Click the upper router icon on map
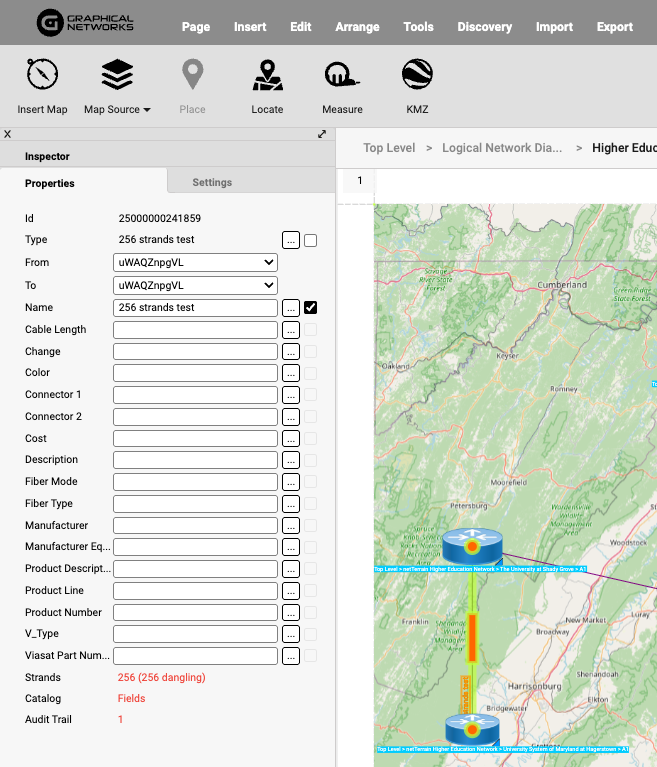Image resolution: width=657 pixels, height=767 pixels. click(471, 546)
